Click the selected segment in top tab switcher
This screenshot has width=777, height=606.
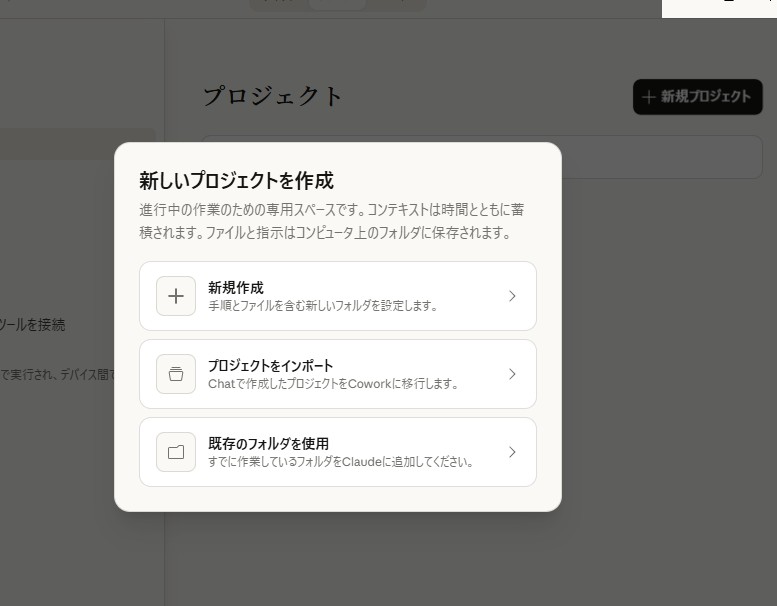coord(337,4)
